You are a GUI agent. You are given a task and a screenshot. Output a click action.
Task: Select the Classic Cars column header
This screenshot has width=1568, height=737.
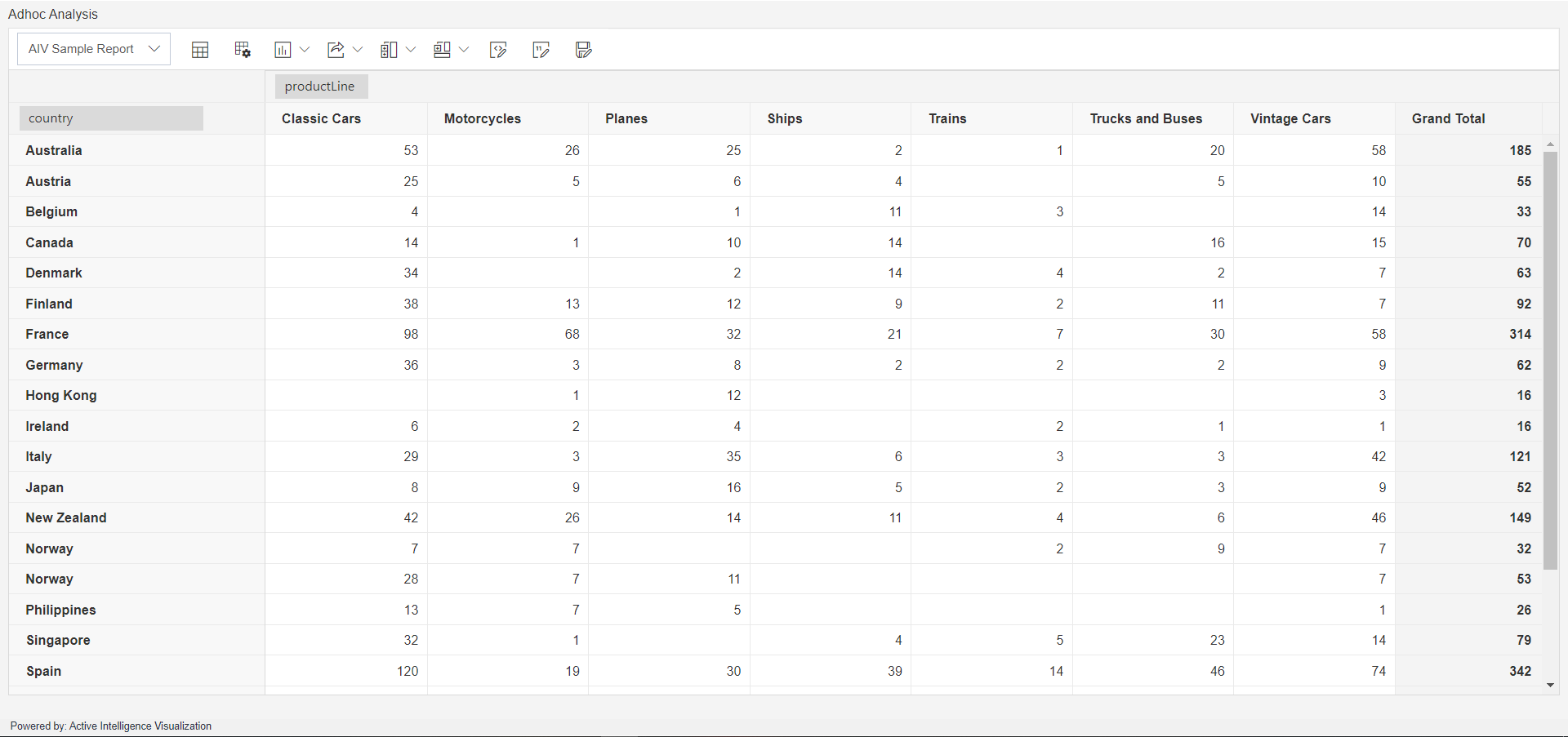322,119
